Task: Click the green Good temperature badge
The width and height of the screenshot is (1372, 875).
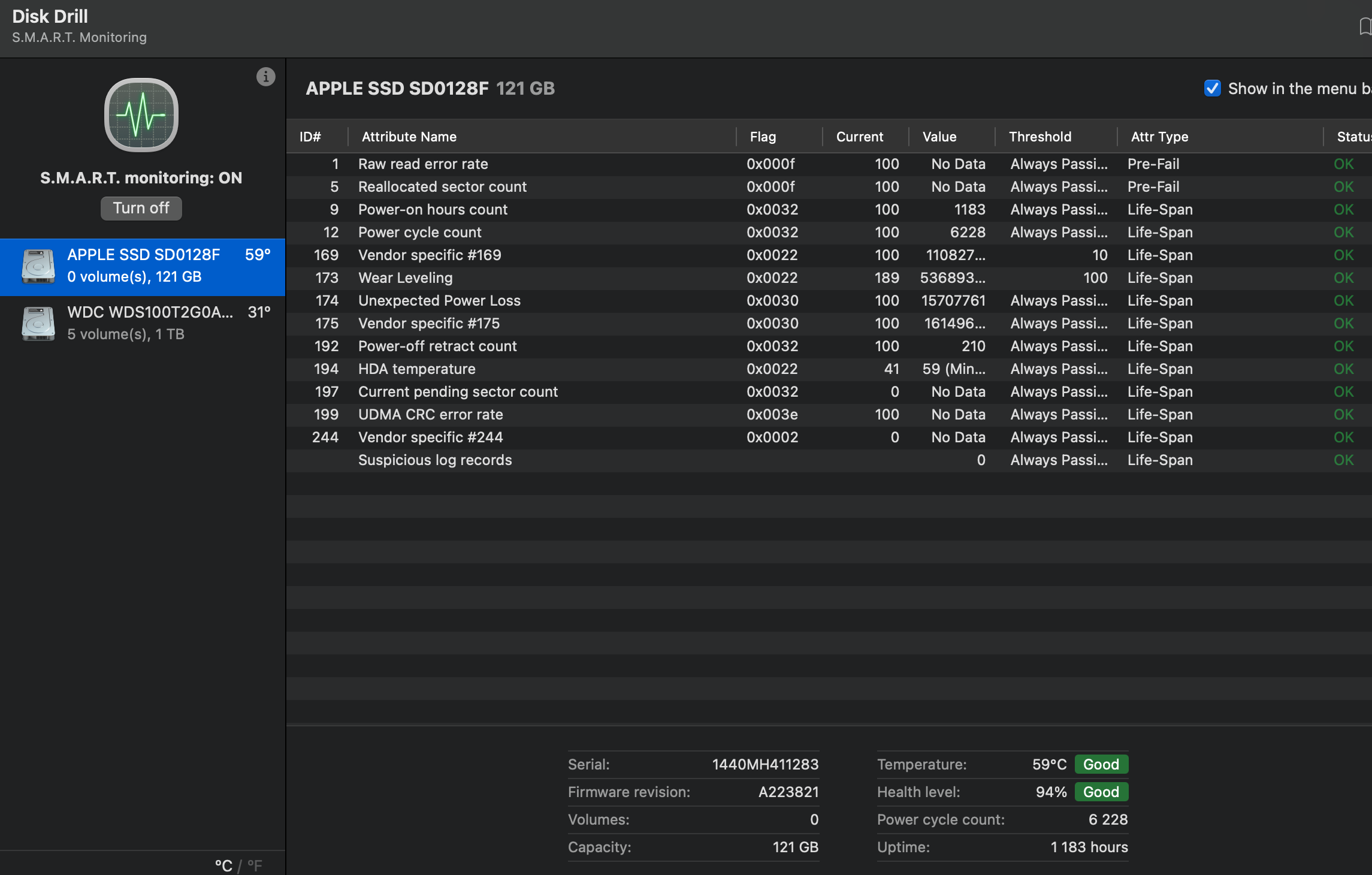Action: tap(1101, 764)
